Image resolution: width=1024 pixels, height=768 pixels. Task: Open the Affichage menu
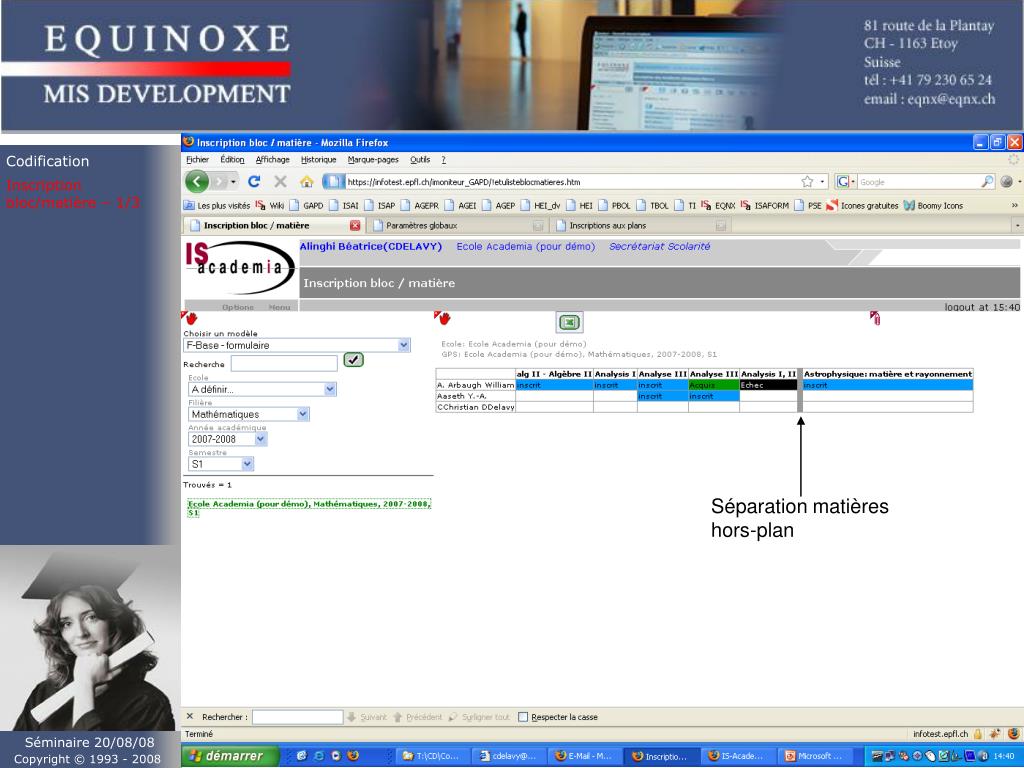click(272, 159)
